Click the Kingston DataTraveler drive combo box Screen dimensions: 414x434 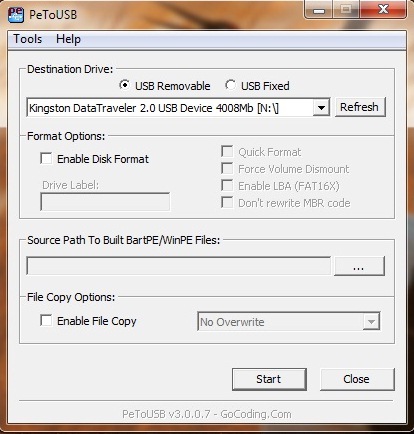tap(178, 107)
